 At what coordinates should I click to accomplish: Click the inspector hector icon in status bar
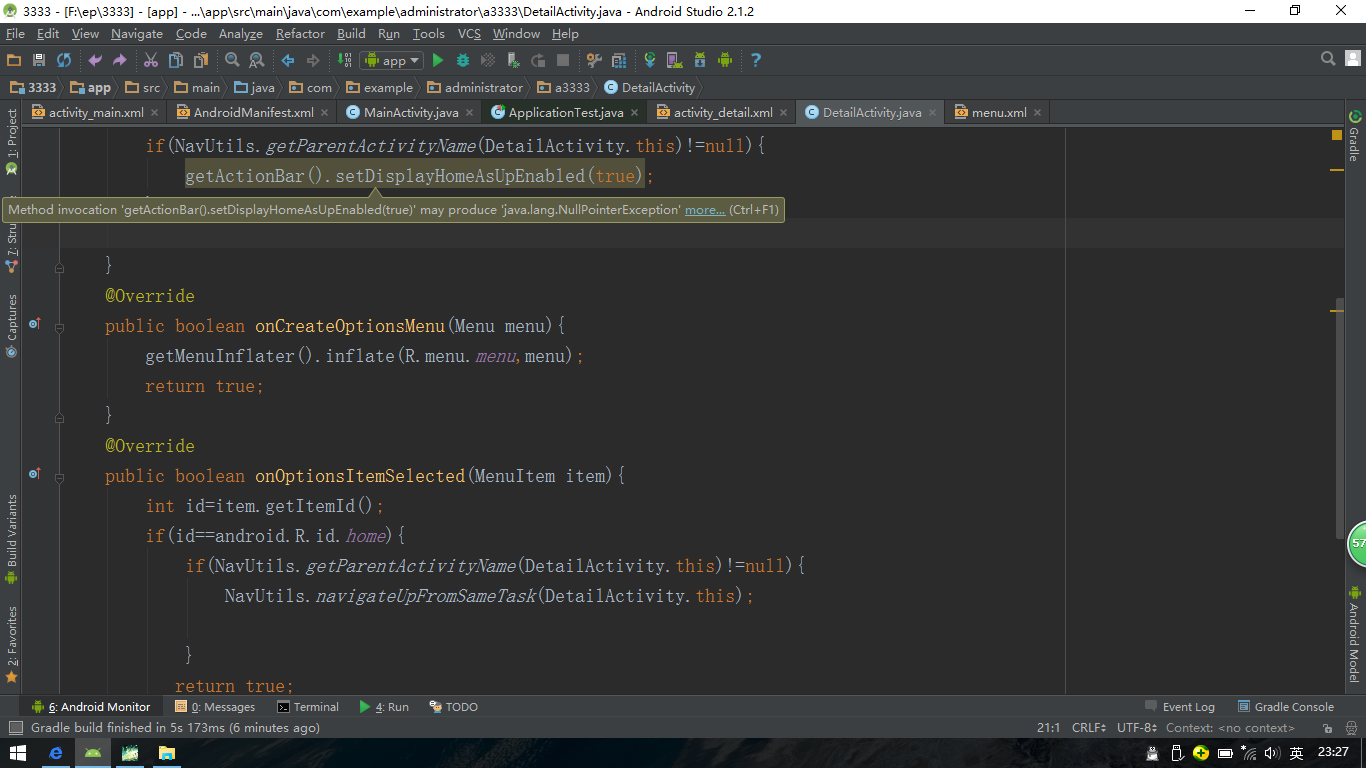(x=1351, y=728)
